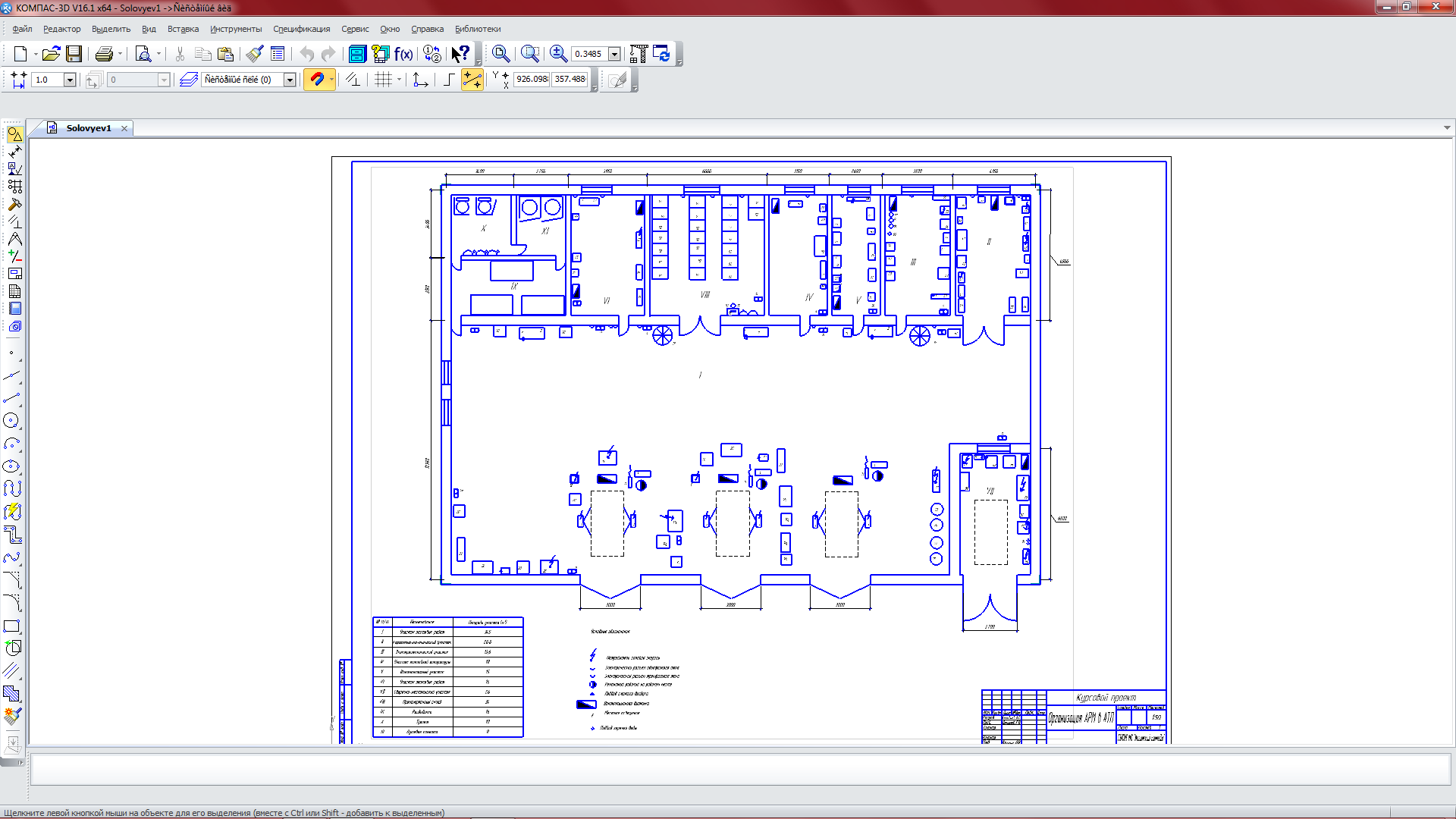
Task: Toggle the global snaps magnet button
Action: pyautogui.click(x=316, y=80)
